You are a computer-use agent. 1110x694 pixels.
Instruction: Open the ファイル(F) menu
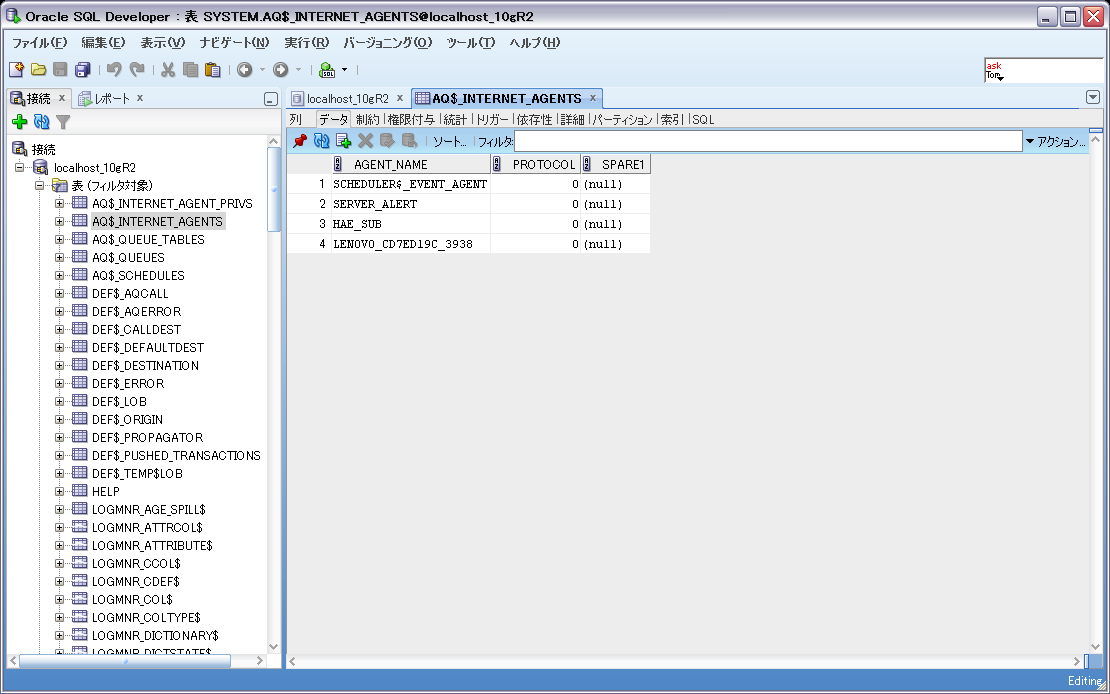click(40, 42)
